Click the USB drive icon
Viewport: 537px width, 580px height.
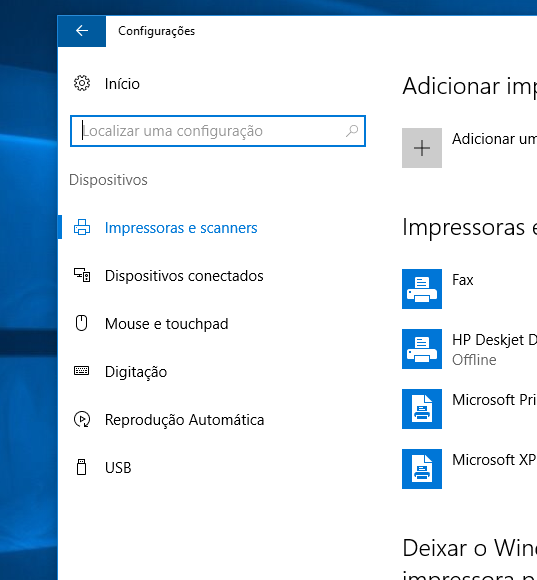[x=81, y=467]
